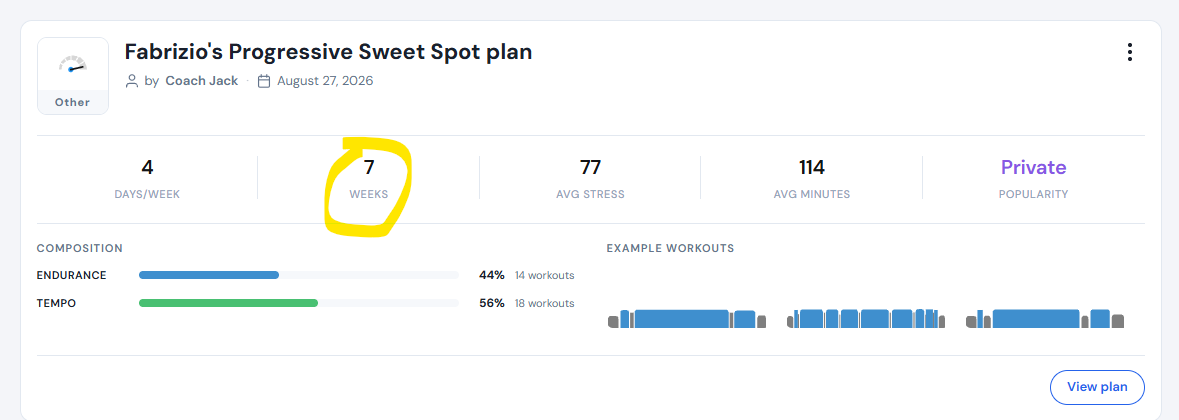
Task: Click the Fabrizio's Progressive Sweet Spot plan title
Action: point(329,52)
